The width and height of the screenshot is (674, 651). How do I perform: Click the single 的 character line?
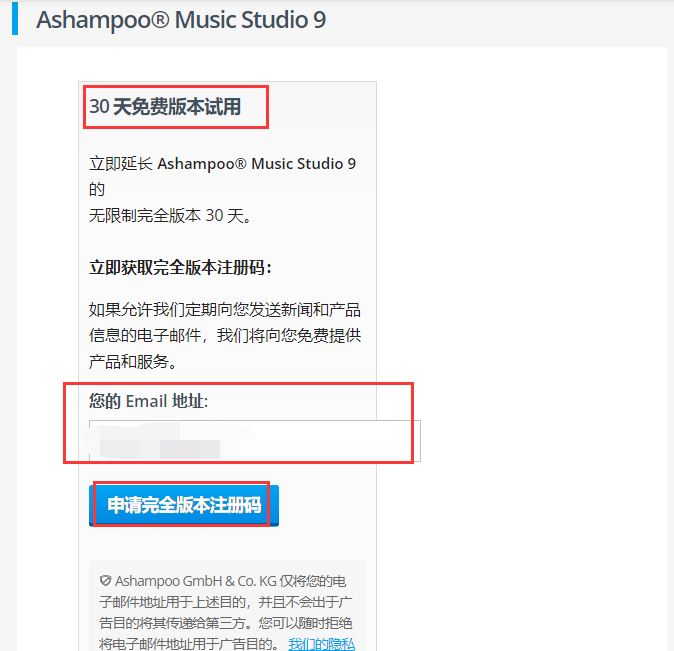pyautogui.click(x=97, y=190)
